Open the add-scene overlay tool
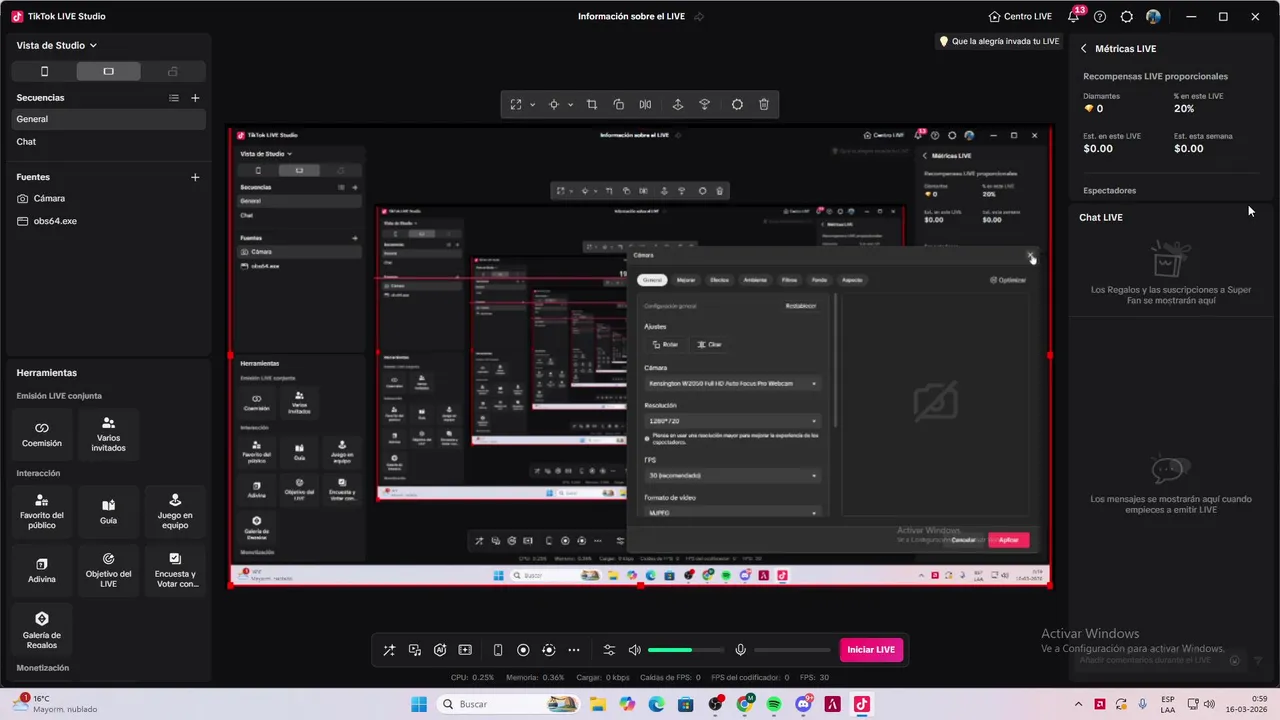1280x720 pixels. coord(465,650)
